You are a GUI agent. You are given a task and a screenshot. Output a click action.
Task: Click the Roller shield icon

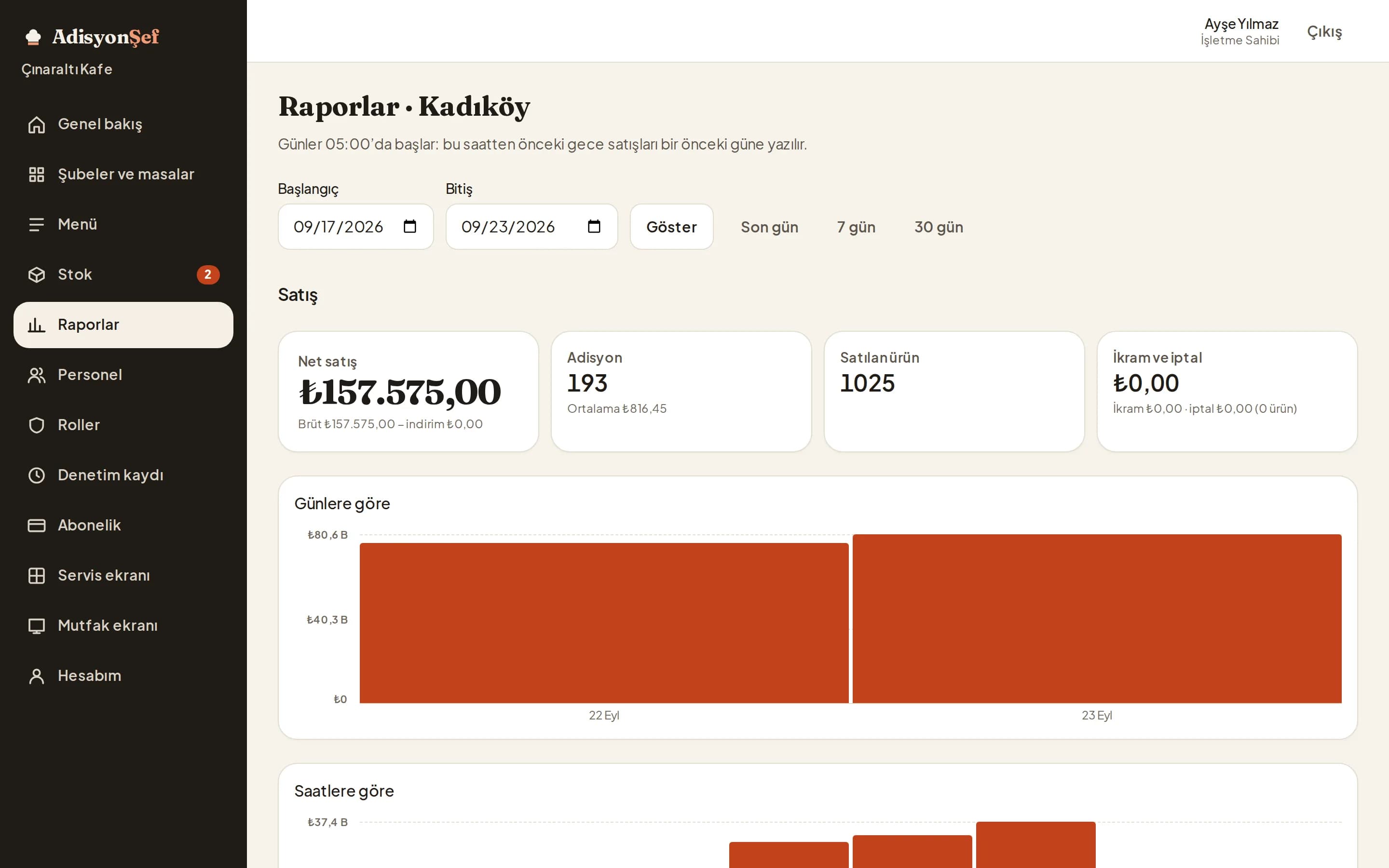(x=37, y=425)
